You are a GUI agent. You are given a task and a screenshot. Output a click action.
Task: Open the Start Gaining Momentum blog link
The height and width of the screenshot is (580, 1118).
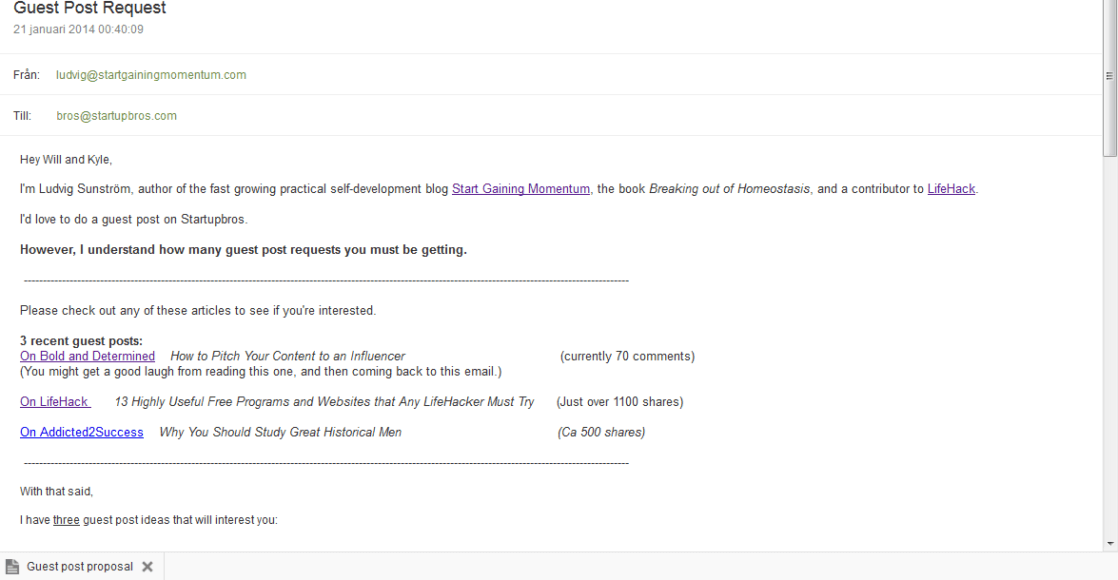[x=520, y=189]
